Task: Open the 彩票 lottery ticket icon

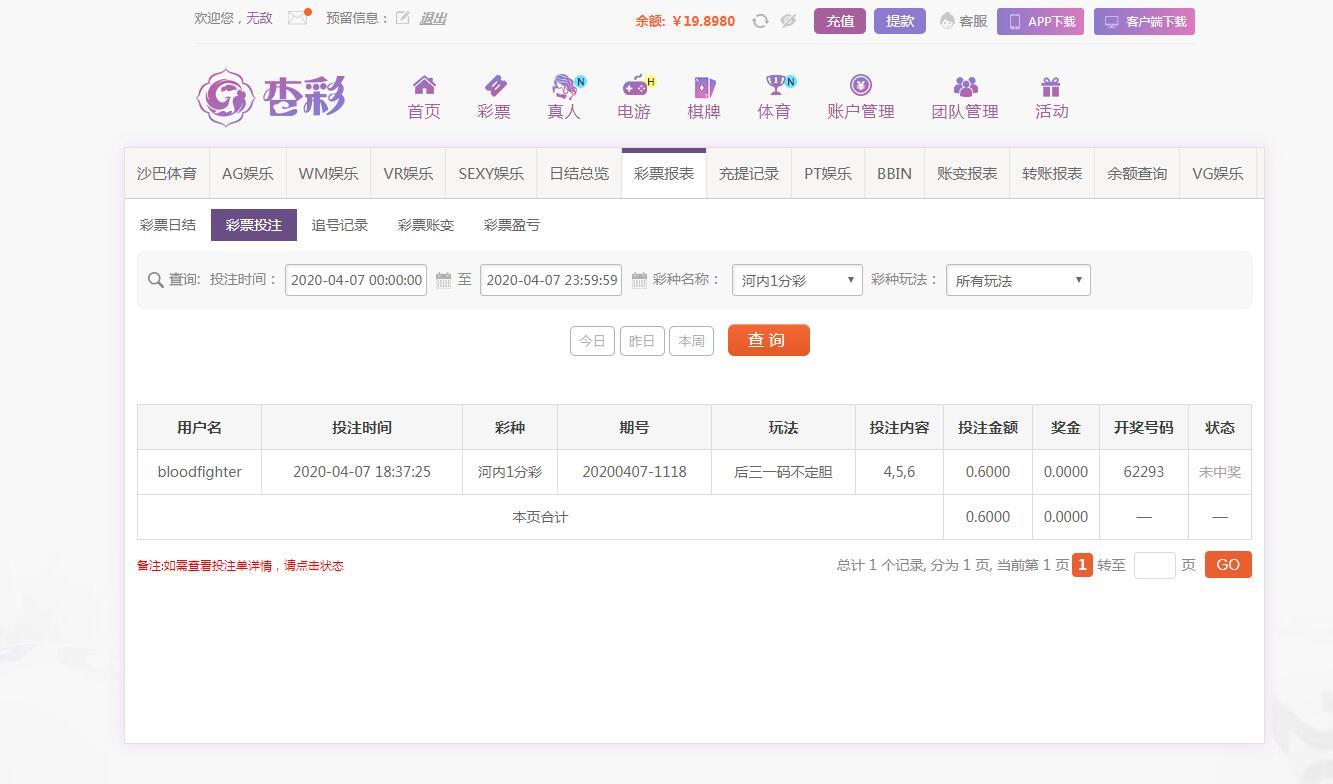Action: (494, 86)
